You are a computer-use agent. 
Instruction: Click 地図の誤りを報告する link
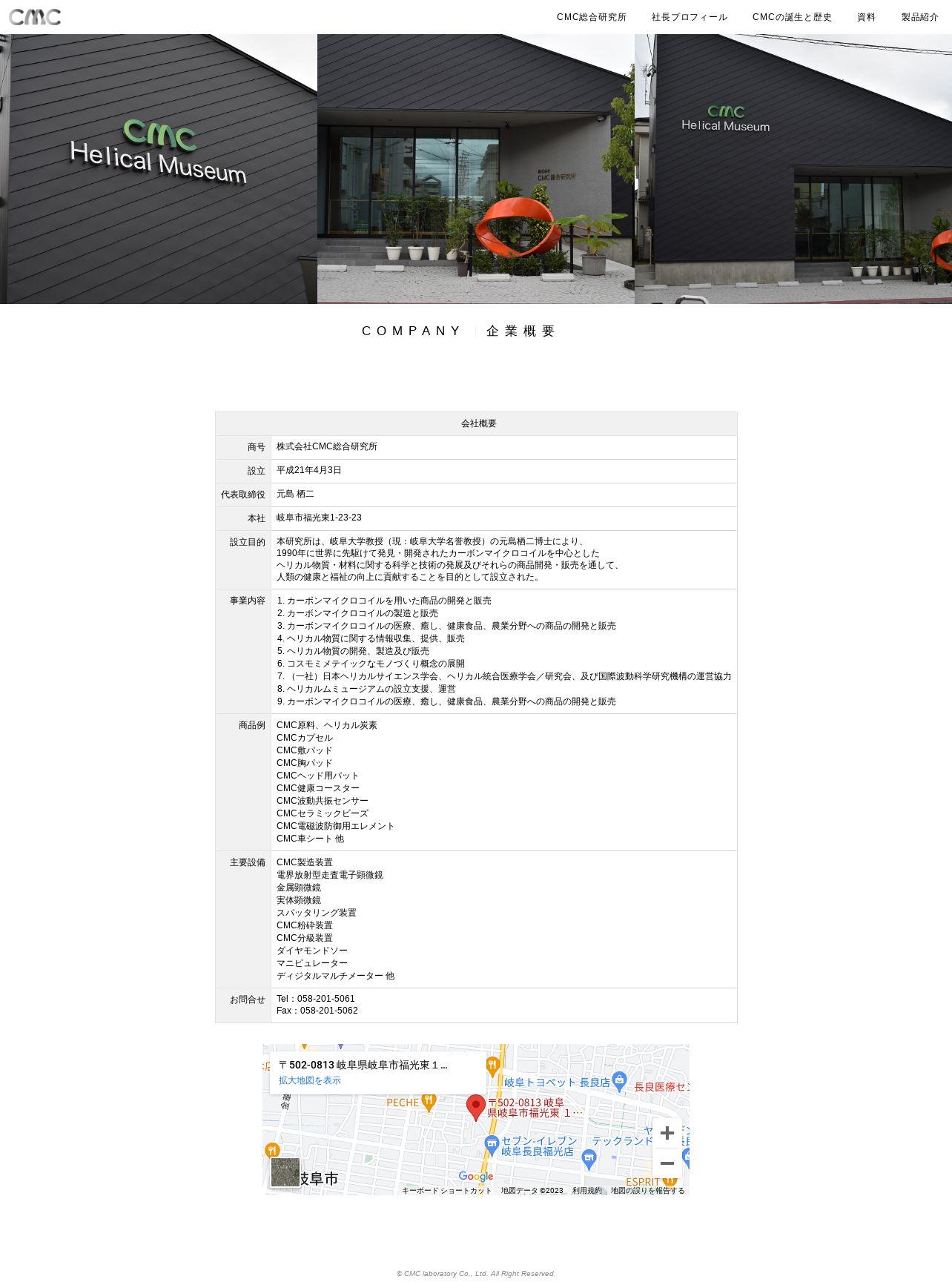647,1191
